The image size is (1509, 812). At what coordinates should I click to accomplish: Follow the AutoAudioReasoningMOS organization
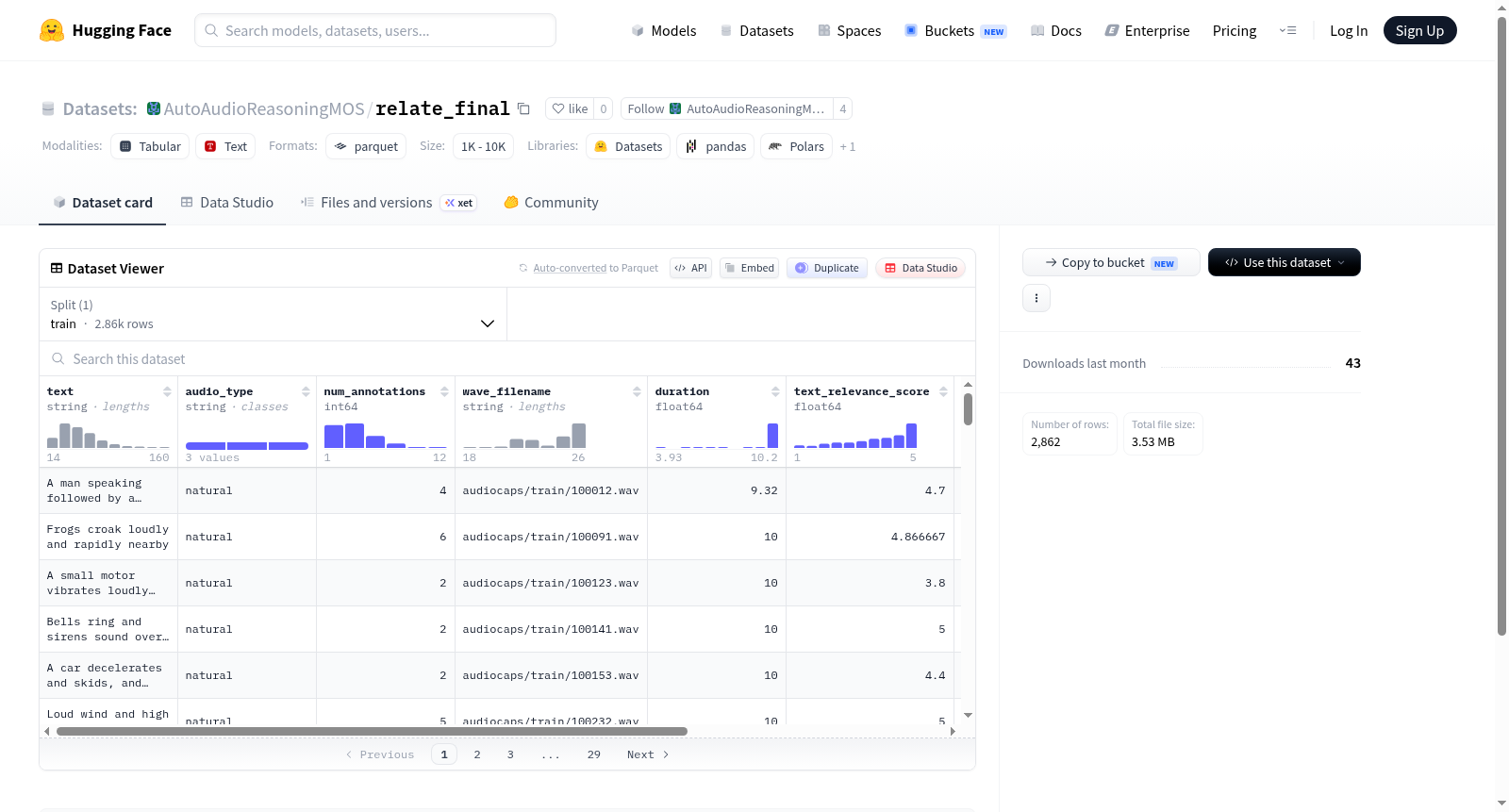[726, 108]
